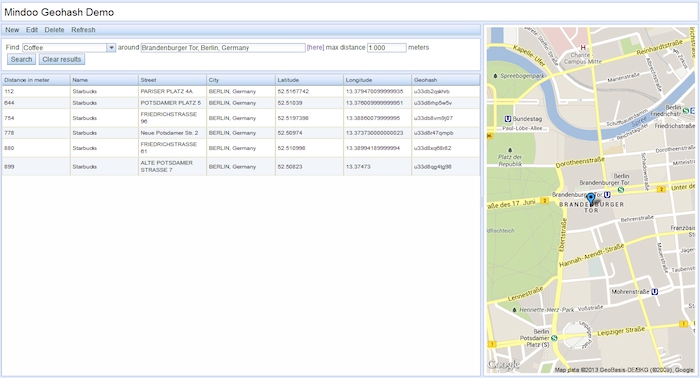Click latitude cell 52.5167742
The width and height of the screenshot is (700, 378).
click(293, 91)
